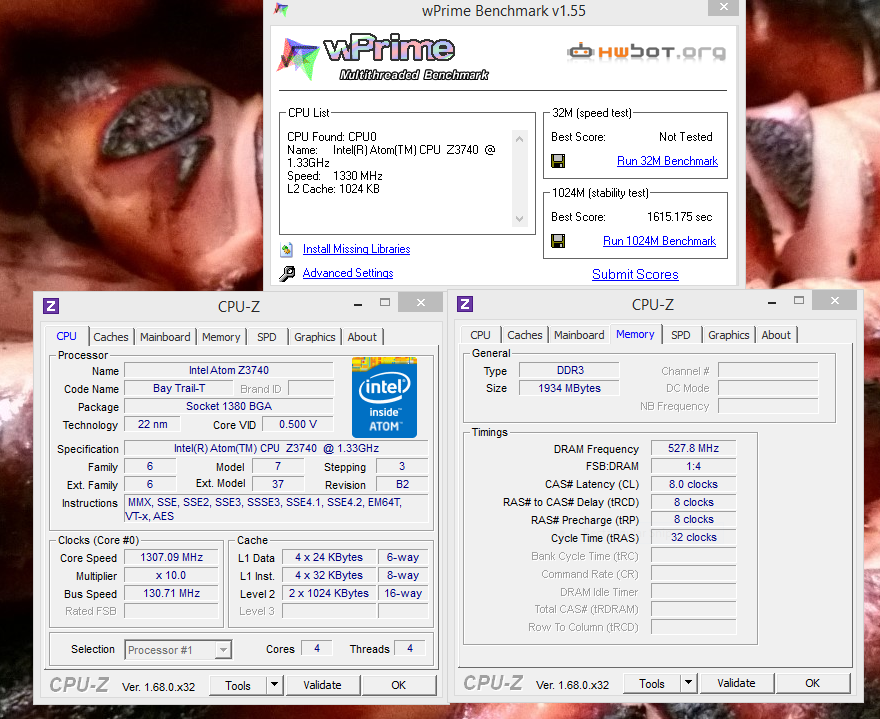Show the Graphics tab in the left CPU-Z window
Screen dimensions: 880x719
click(315, 337)
